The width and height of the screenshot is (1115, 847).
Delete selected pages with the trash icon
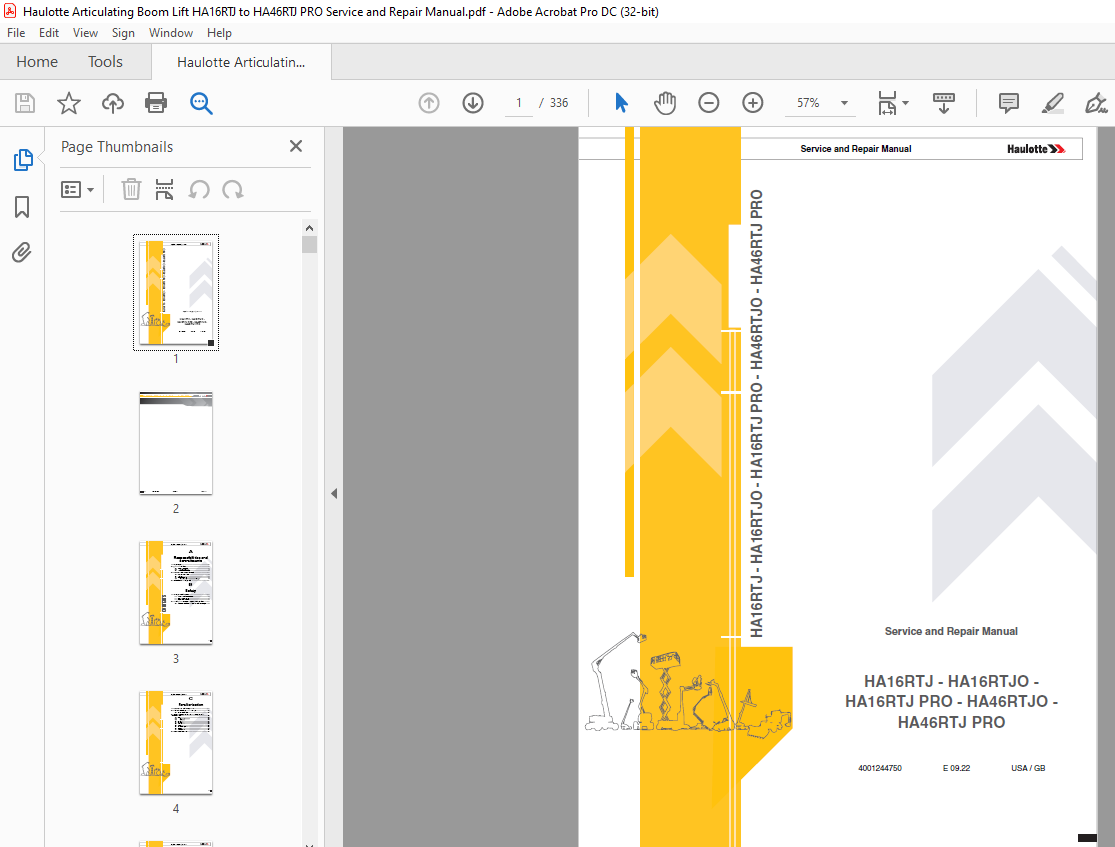131,189
